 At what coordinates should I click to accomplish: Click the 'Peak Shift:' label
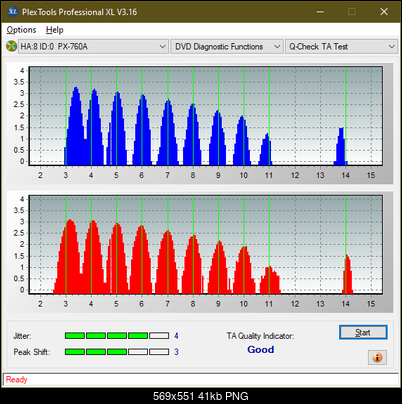point(32,352)
